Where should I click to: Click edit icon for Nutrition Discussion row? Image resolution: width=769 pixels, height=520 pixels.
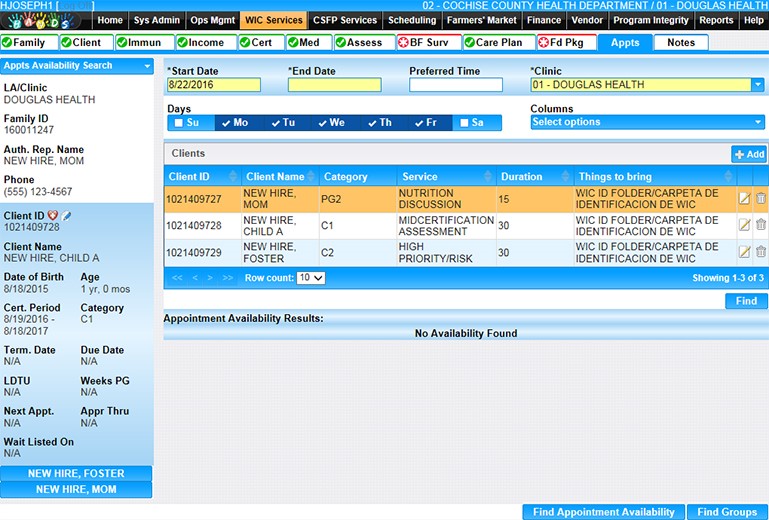point(744,198)
